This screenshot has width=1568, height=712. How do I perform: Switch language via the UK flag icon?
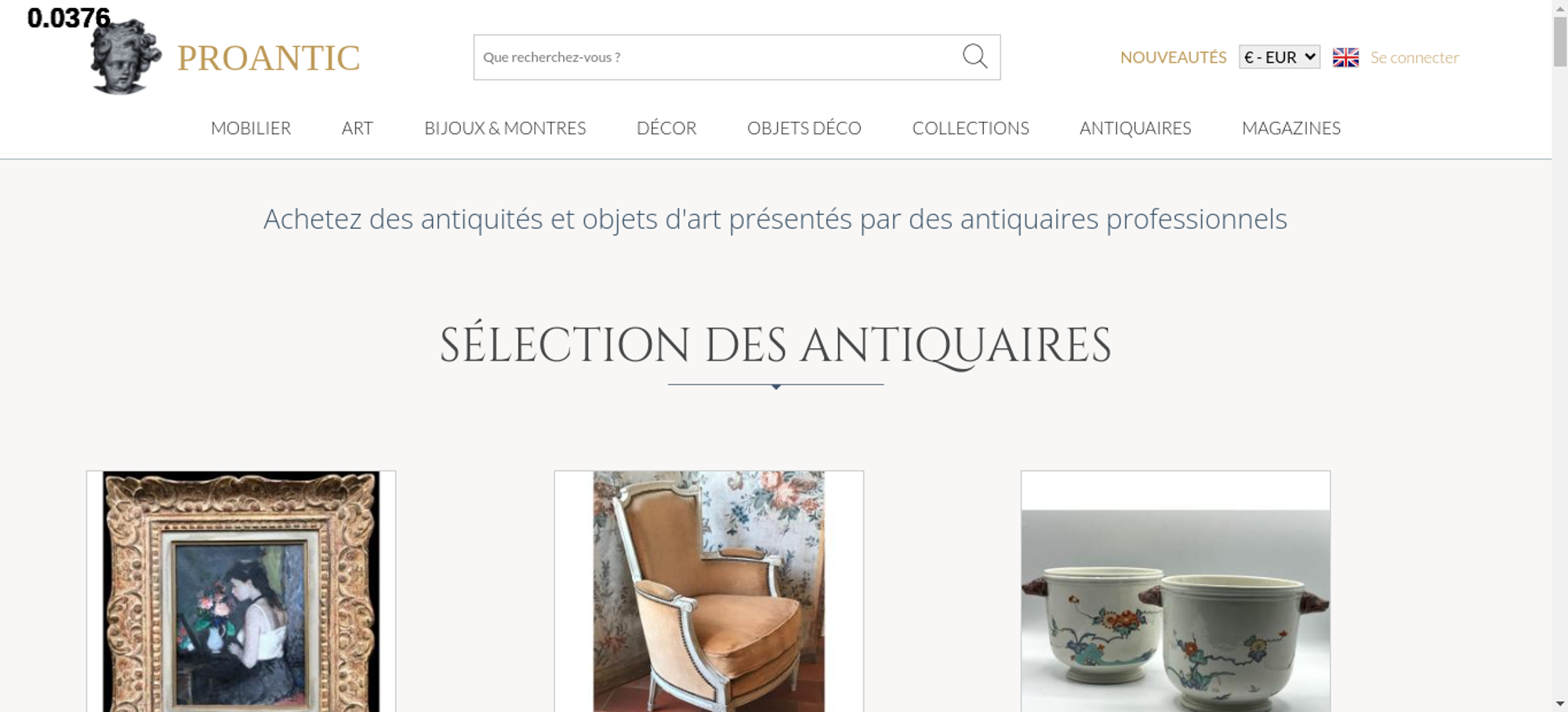click(x=1345, y=57)
